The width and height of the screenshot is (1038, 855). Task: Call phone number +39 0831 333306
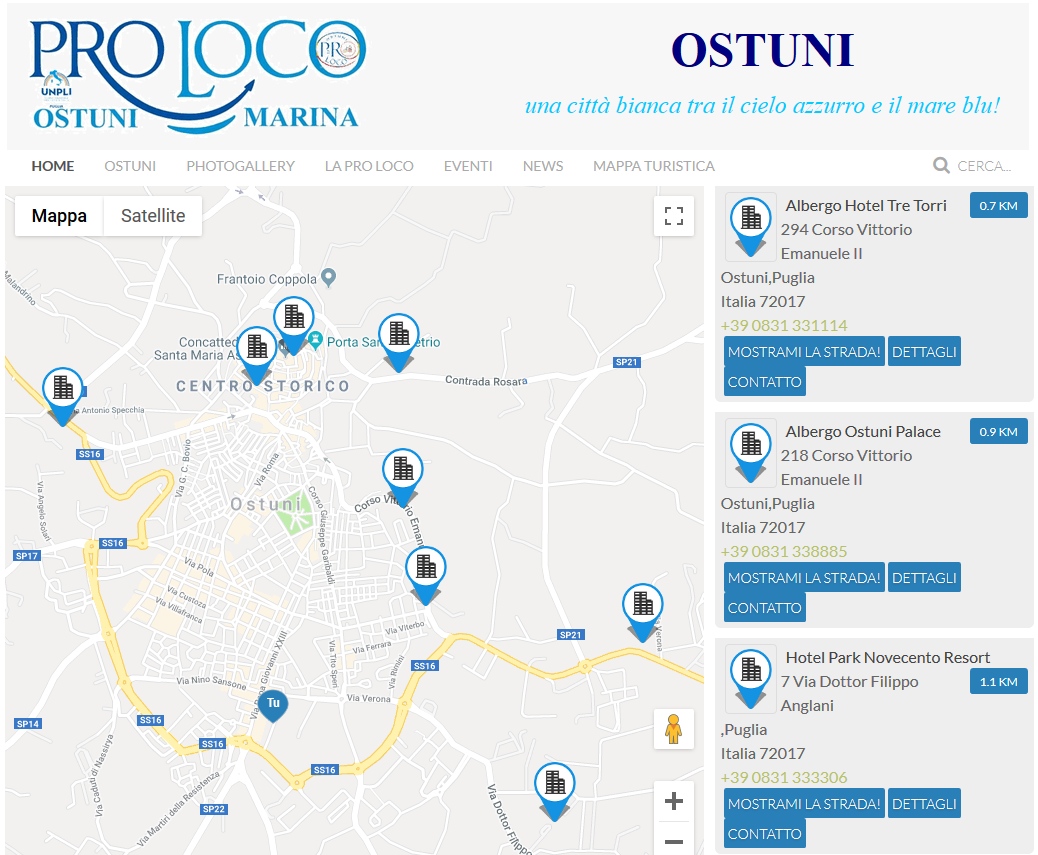[x=784, y=777]
